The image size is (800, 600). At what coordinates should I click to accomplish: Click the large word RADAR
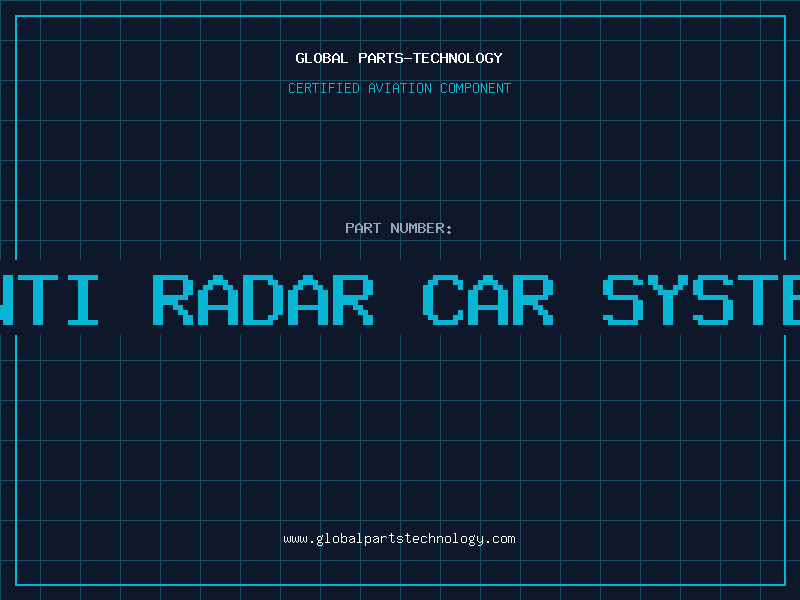pos(262,299)
